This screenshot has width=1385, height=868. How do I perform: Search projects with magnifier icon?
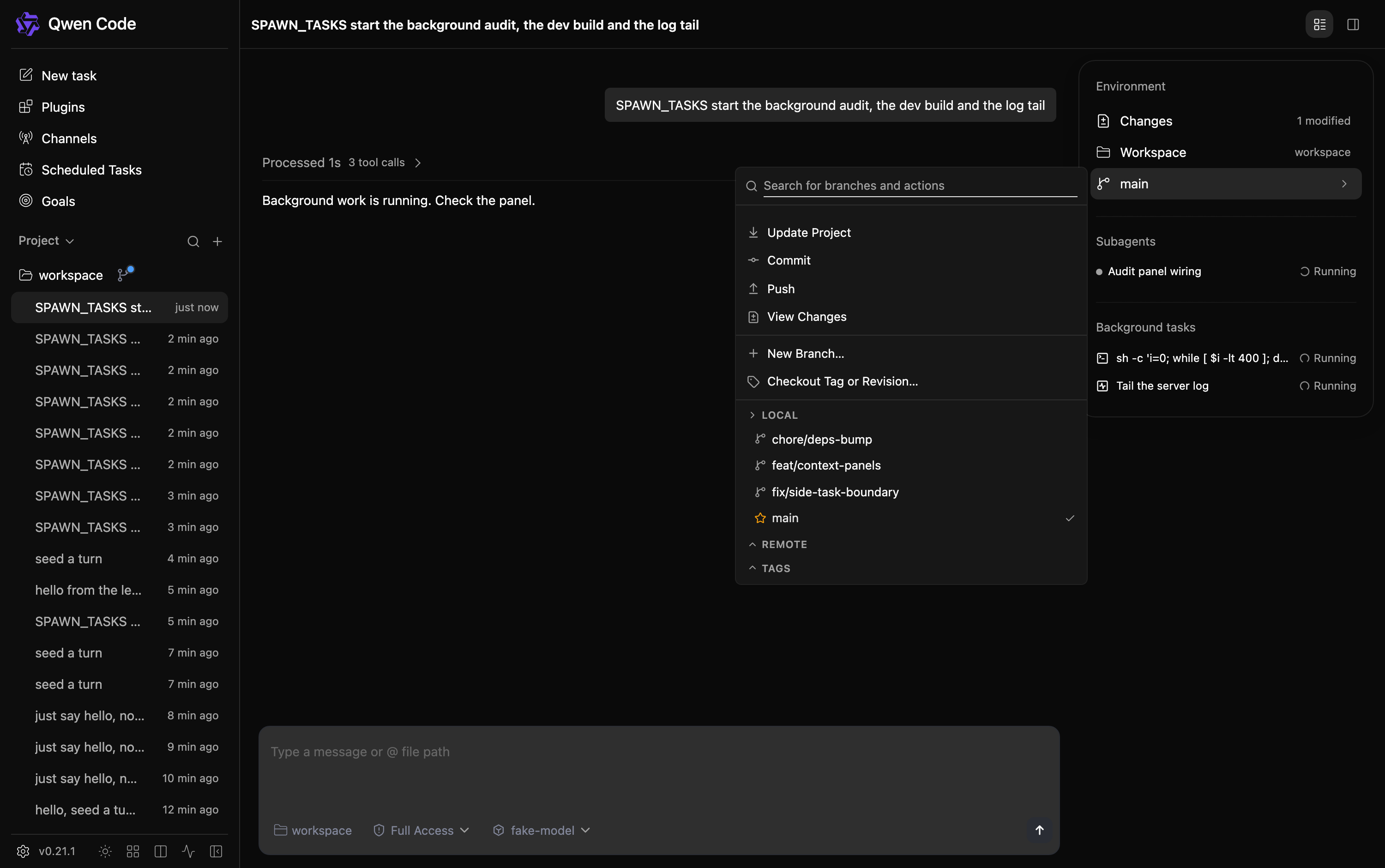pyautogui.click(x=193, y=241)
